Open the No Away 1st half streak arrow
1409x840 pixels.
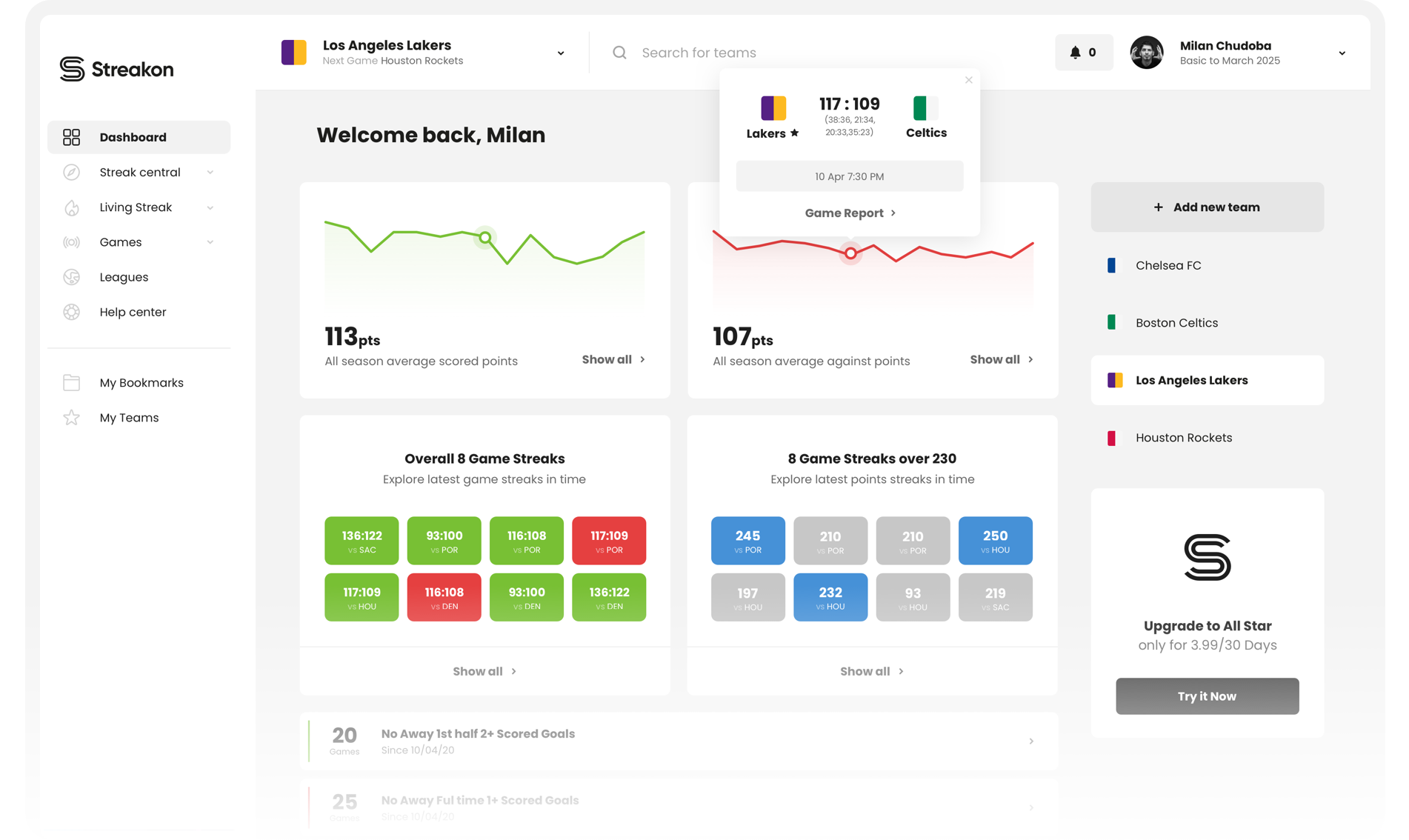coord(1031,741)
